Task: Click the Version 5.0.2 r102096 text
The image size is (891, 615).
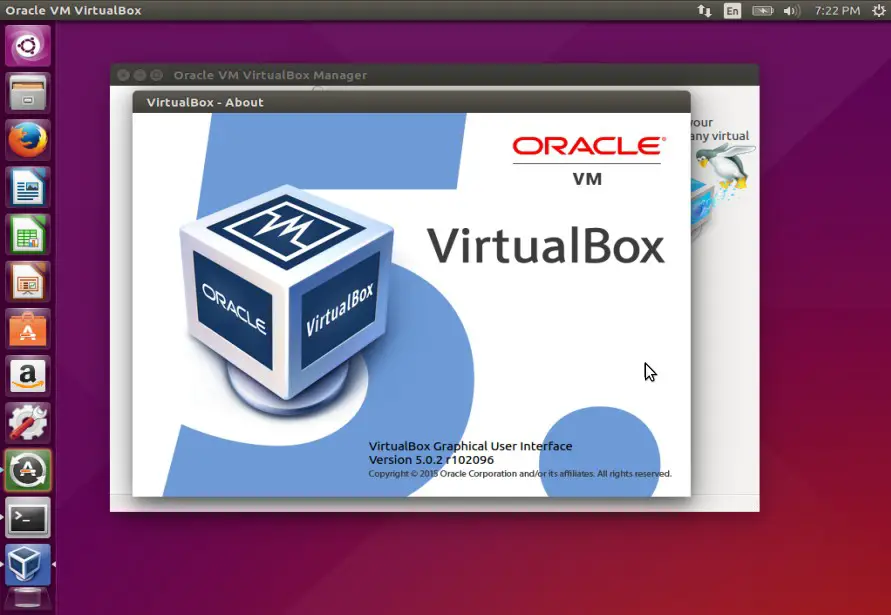Action: pos(431,460)
